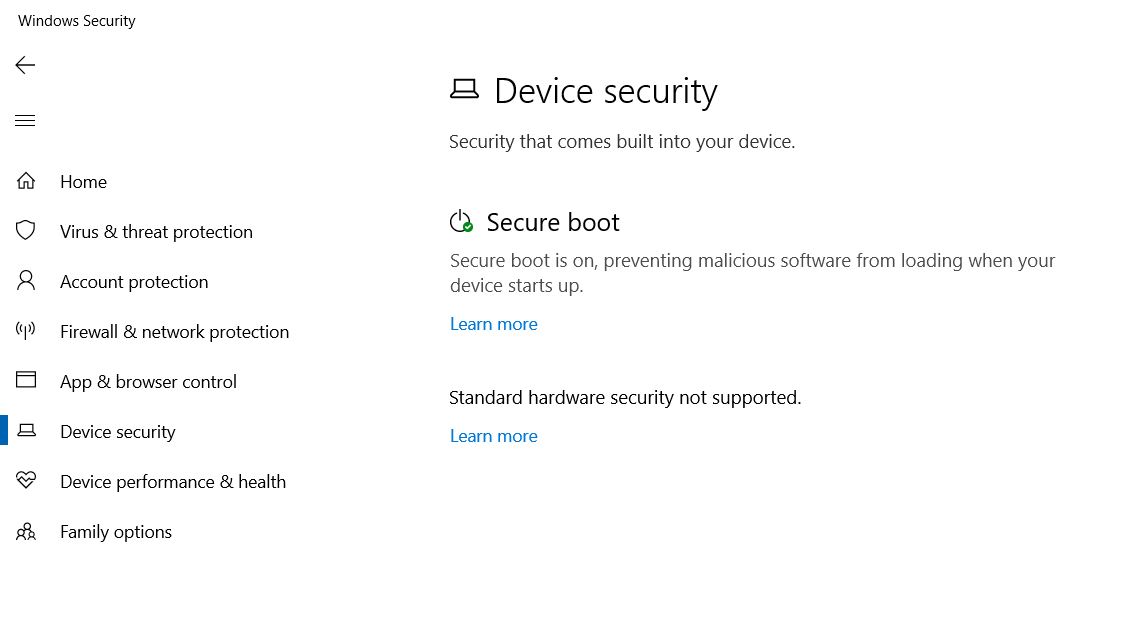
Task: Select the Device security sidebar label
Action: [118, 432]
